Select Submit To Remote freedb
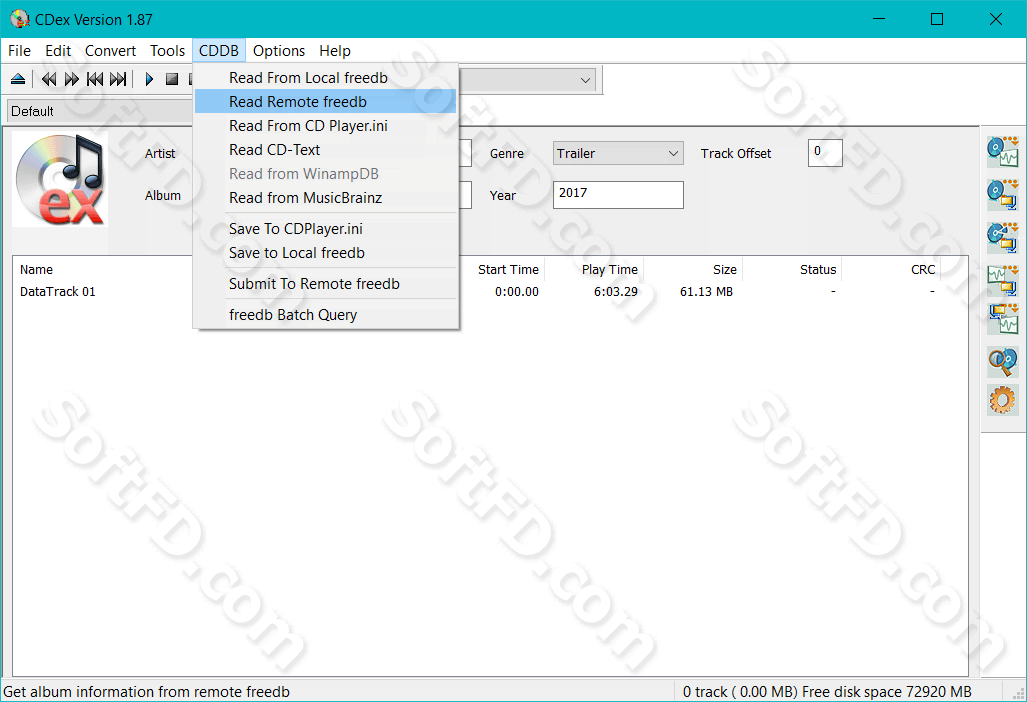The height and width of the screenshot is (702, 1027). 326,284
